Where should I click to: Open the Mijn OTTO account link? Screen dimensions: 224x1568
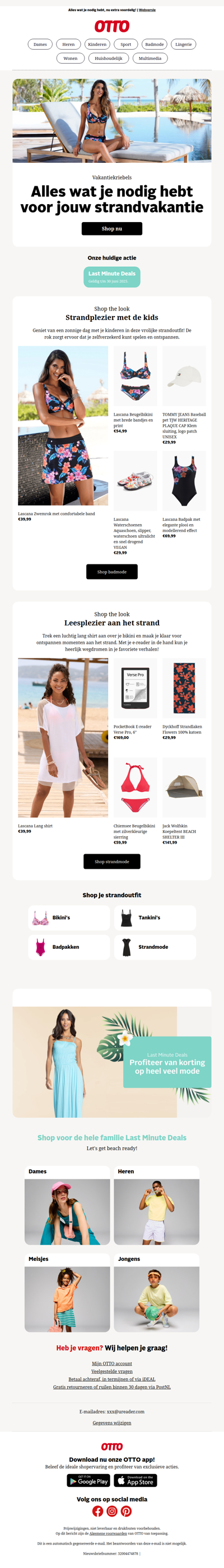[112, 1363]
